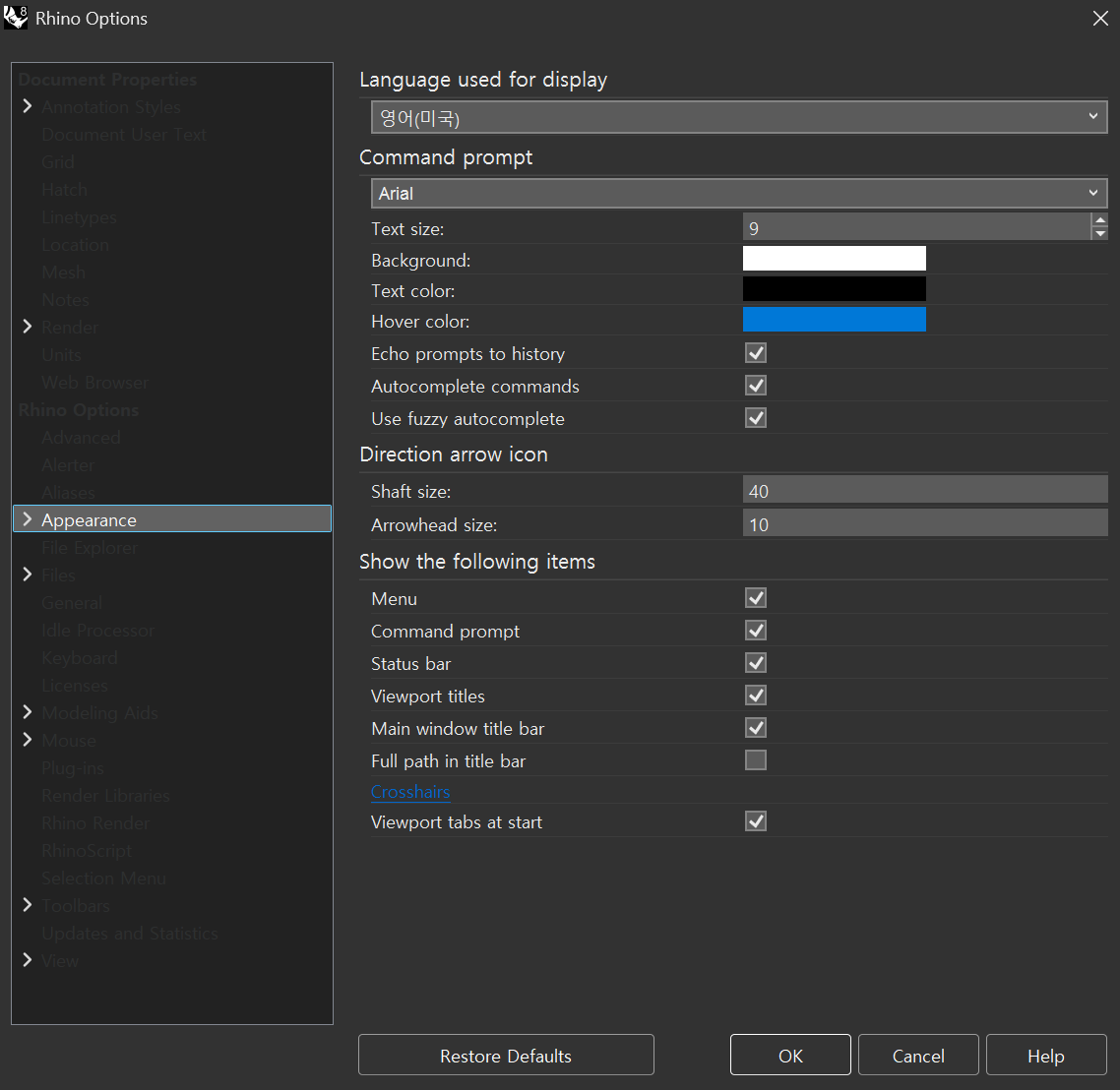1120x1090 pixels.
Task: Toggle Use fuzzy autocomplete checkbox
Action: click(x=756, y=417)
